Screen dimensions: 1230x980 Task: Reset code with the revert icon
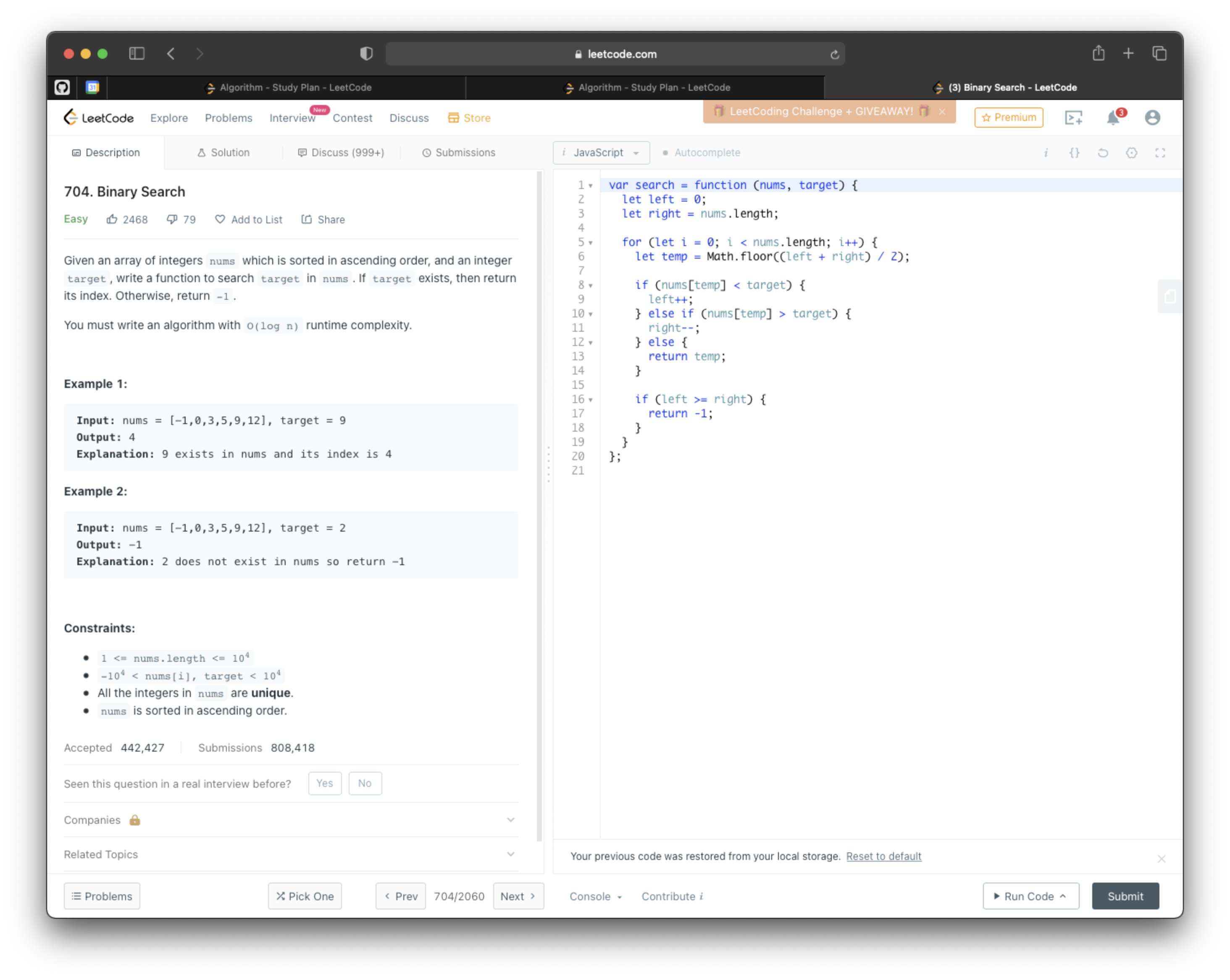tap(1103, 153)
